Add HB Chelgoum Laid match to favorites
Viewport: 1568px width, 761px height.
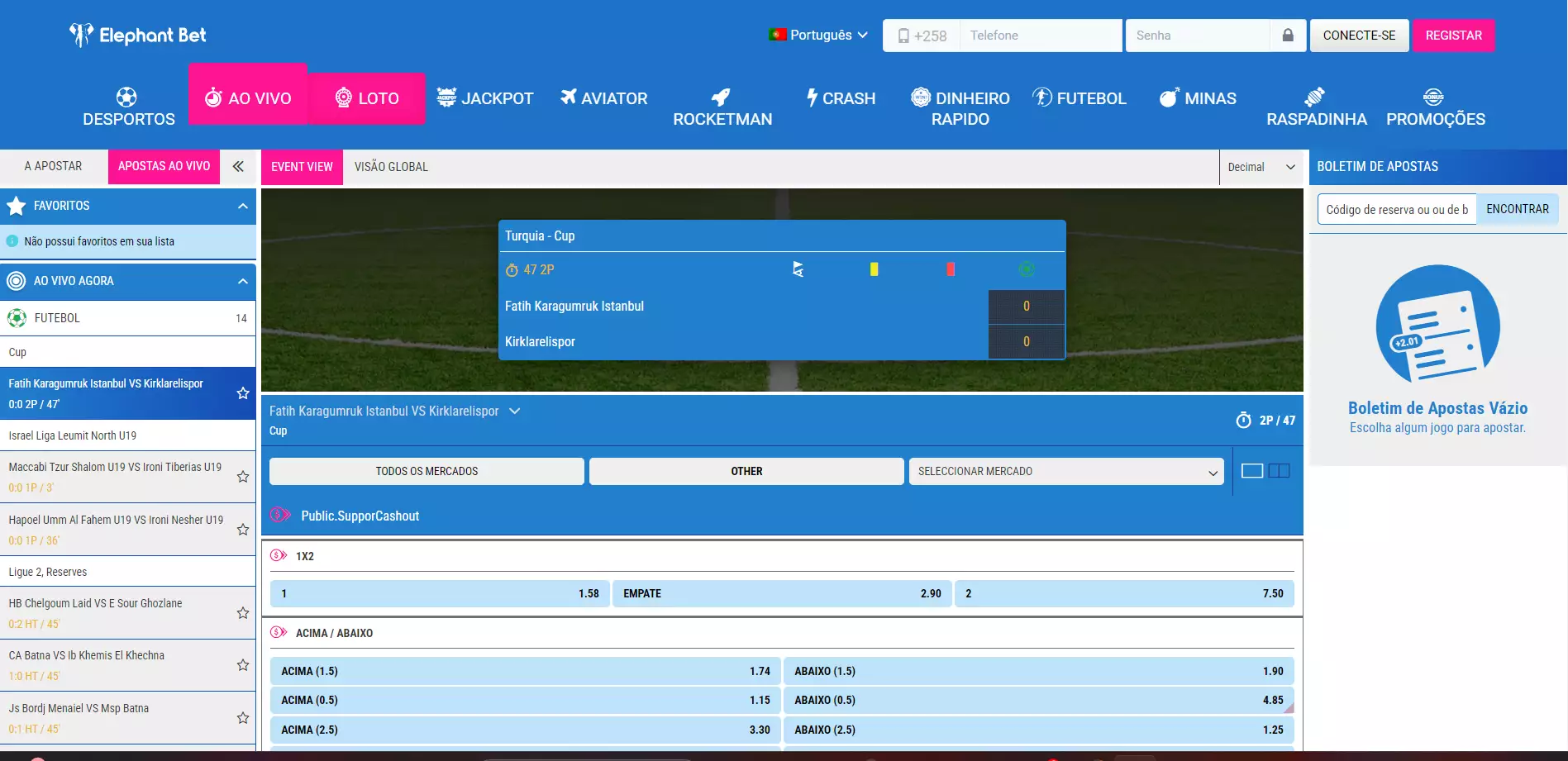[x=243, y=613]
